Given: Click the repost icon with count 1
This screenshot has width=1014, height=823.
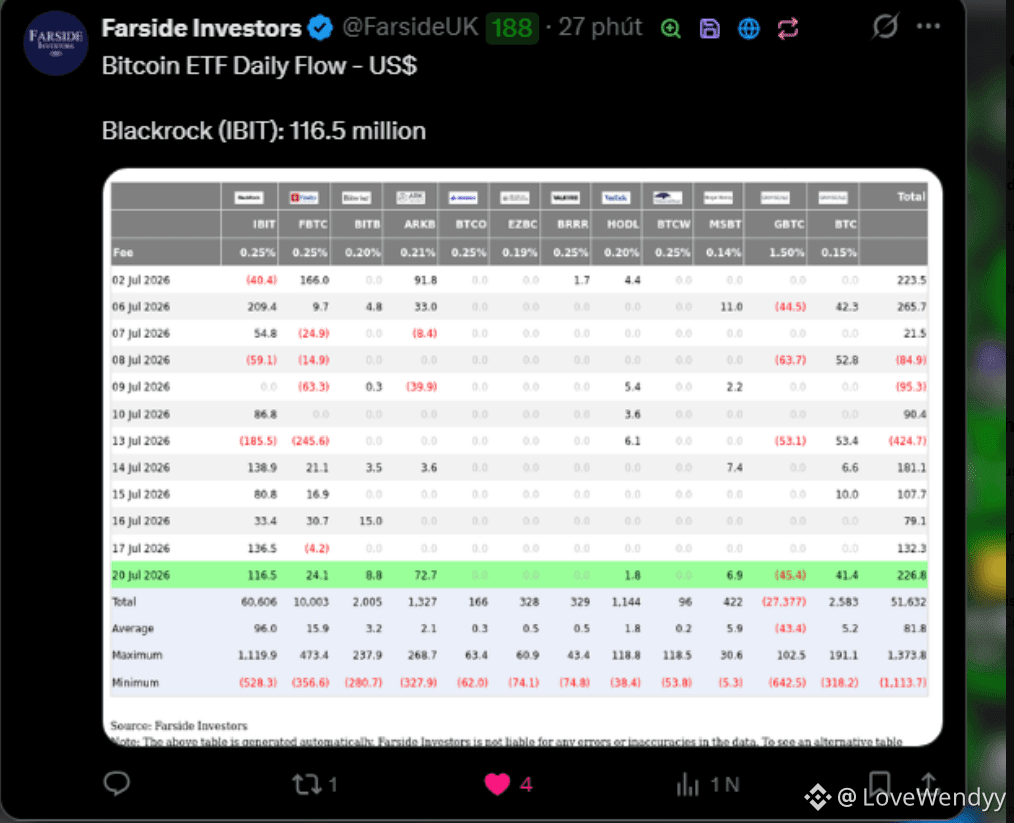Looking at the screenshot, I should pyautogui.click(x=315, y=784).
